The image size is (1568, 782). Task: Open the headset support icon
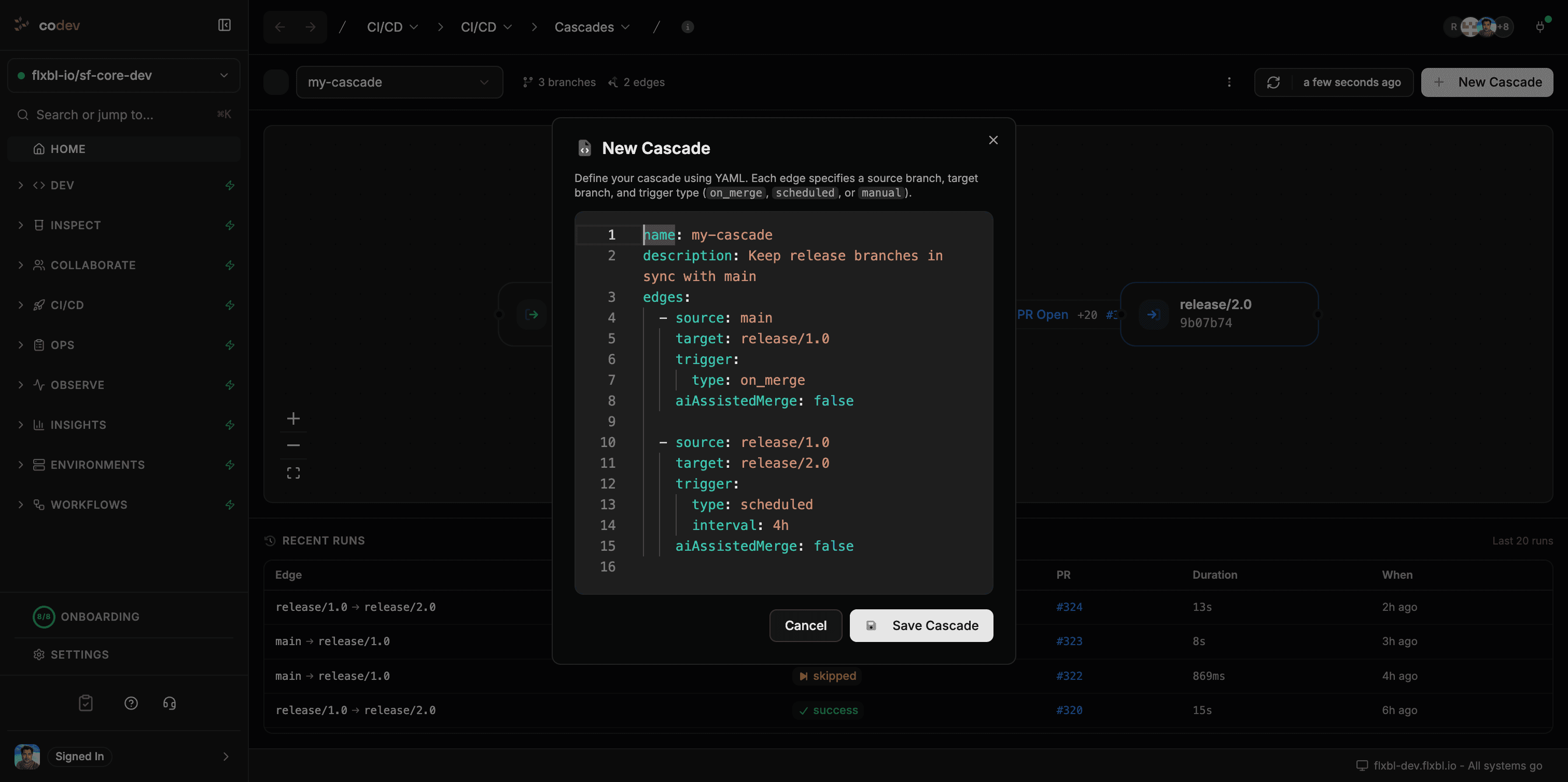pos(169,703)
